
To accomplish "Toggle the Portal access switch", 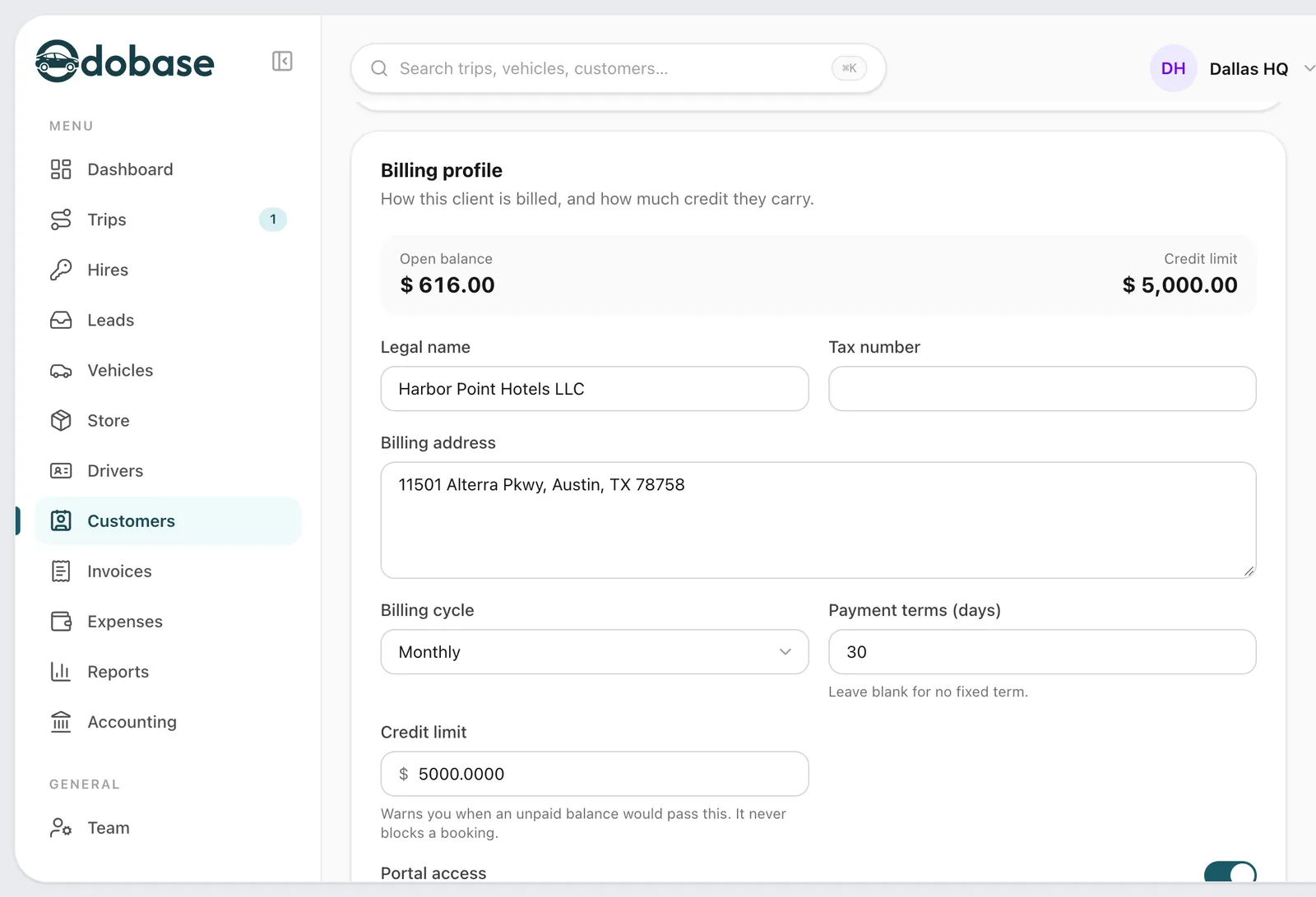I will click(1230, 873).
